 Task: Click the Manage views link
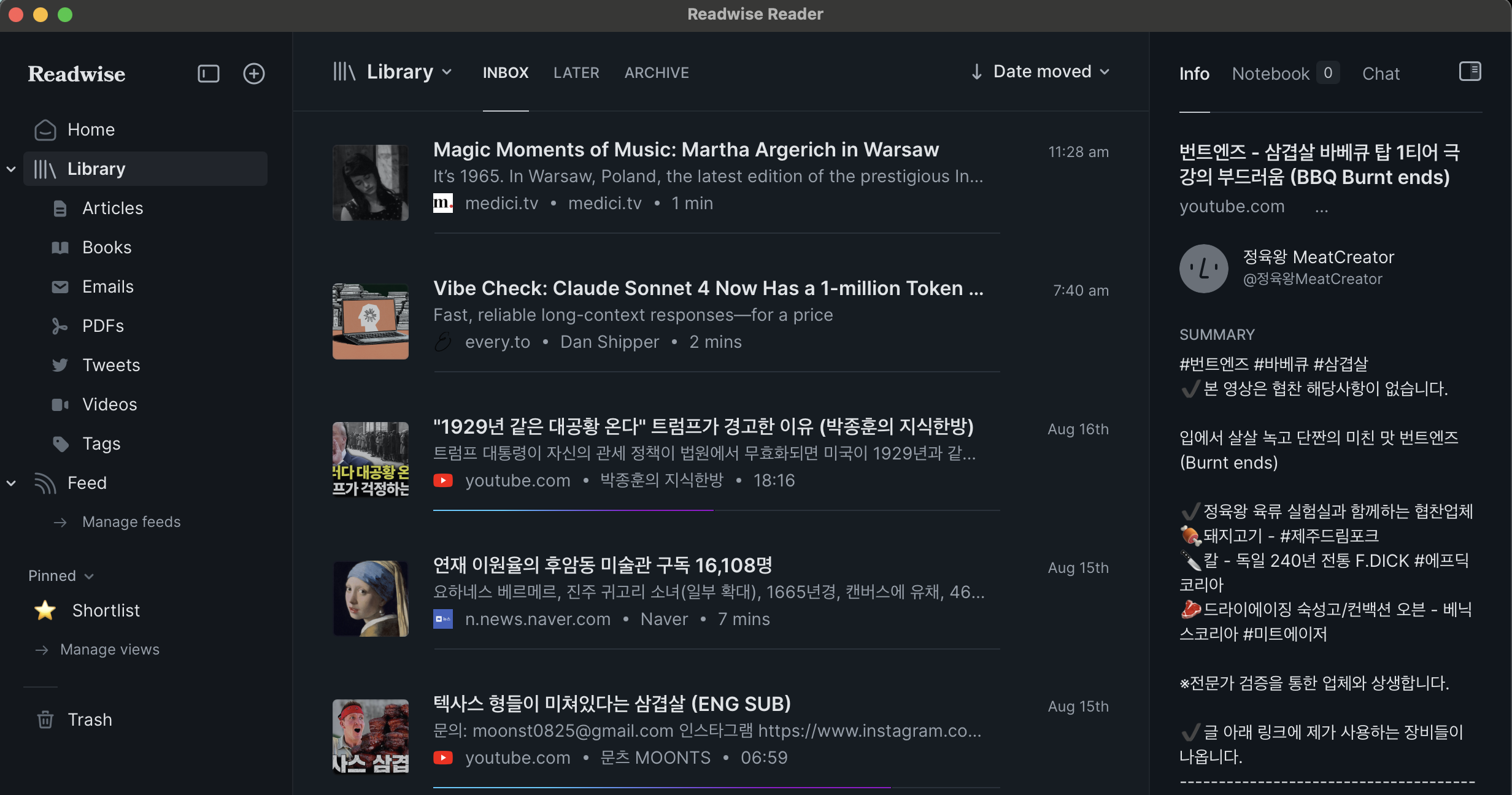109,650
